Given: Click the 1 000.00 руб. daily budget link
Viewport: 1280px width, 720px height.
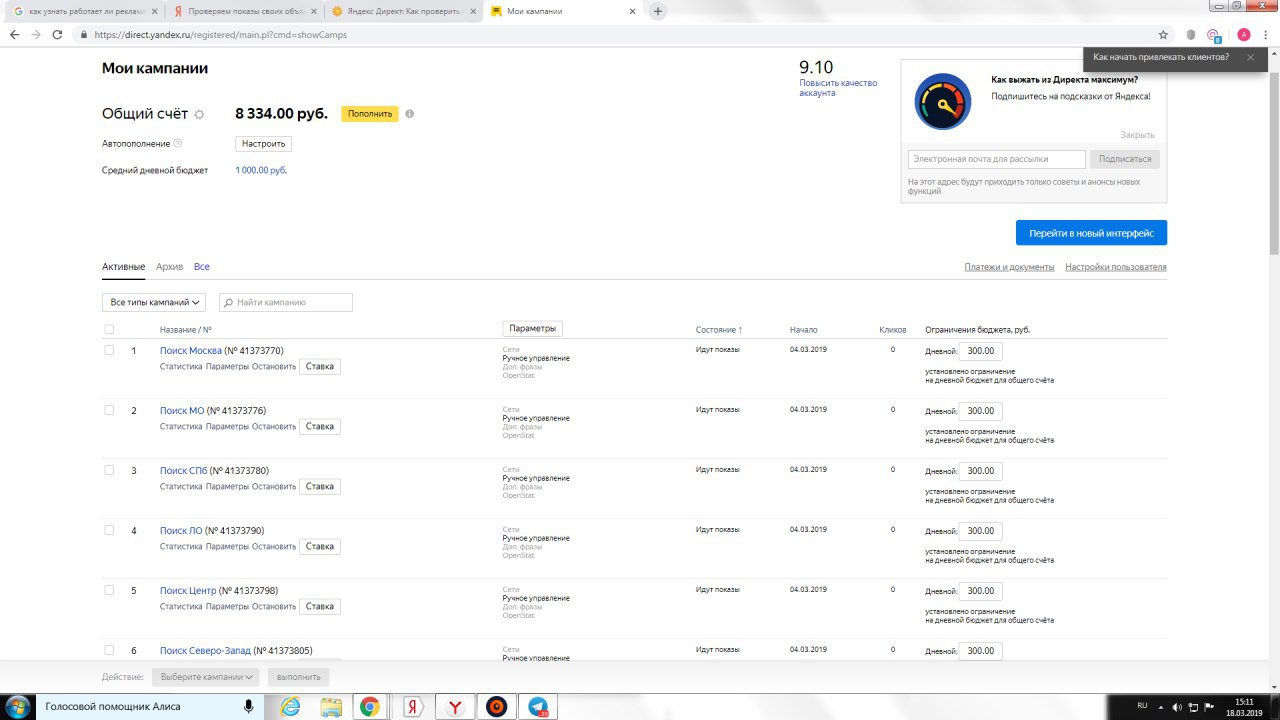Looking at the screenshot, I should 261,170.
